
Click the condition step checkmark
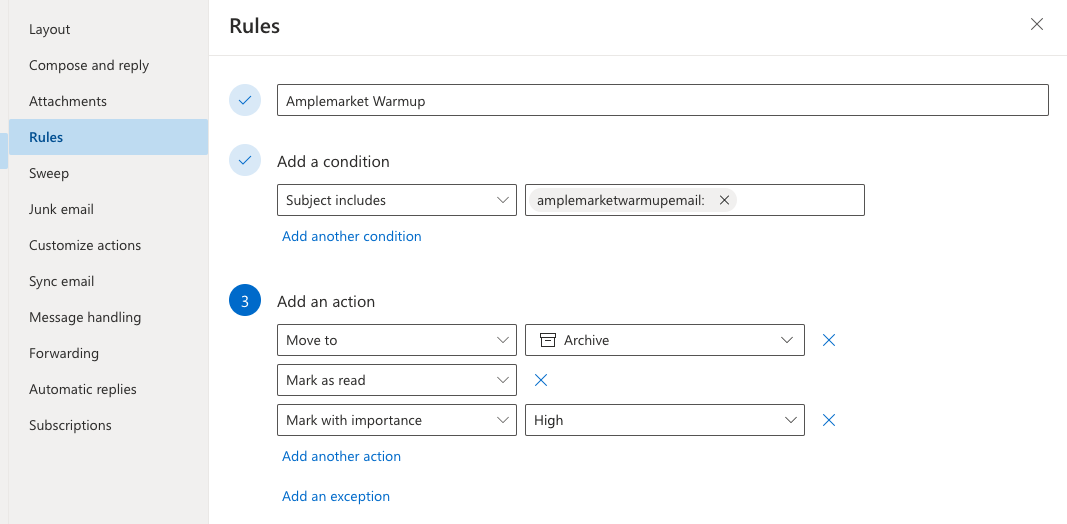point(245,160)
